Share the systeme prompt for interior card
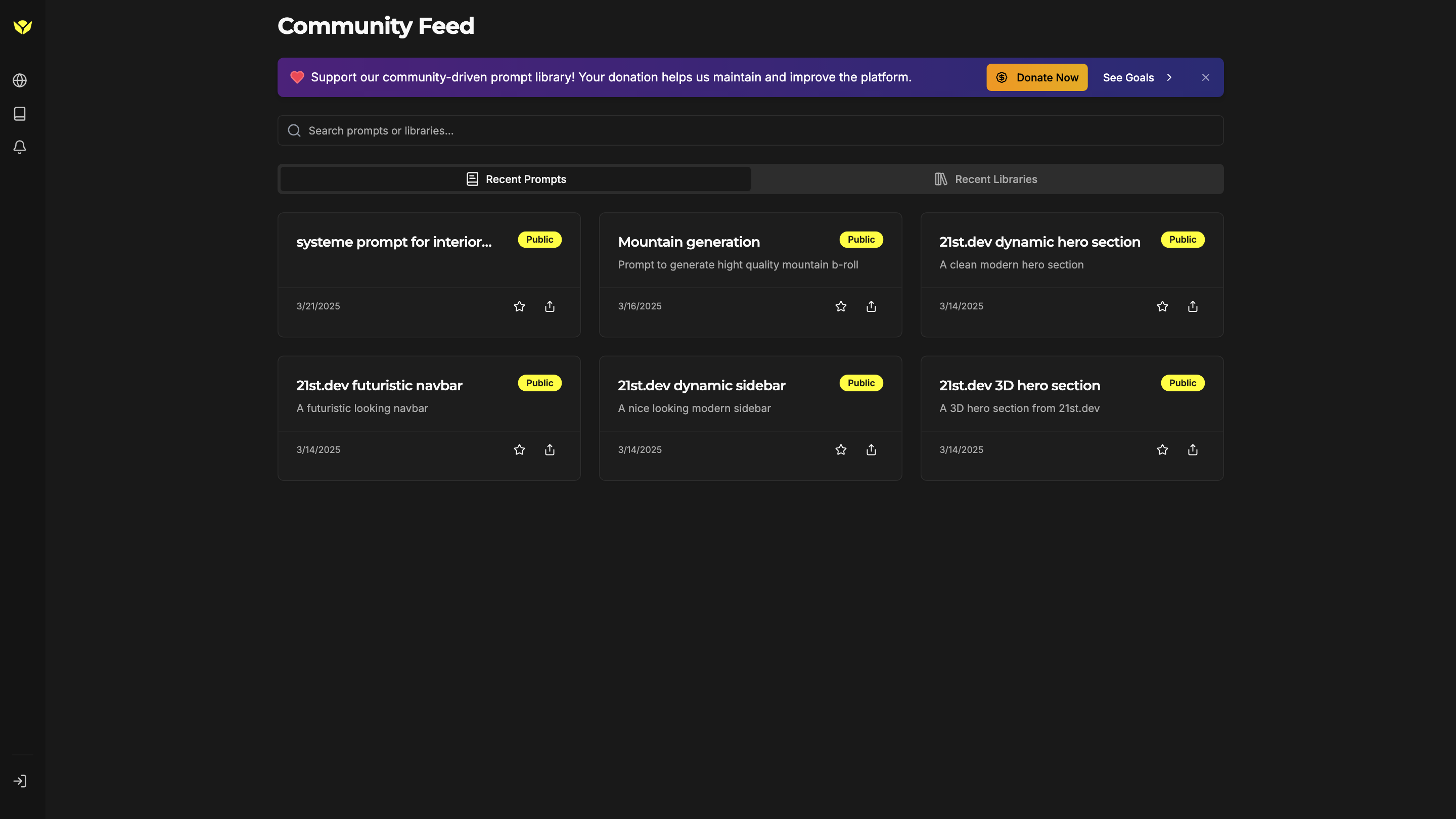The image size is (1456, 819). 549,306
